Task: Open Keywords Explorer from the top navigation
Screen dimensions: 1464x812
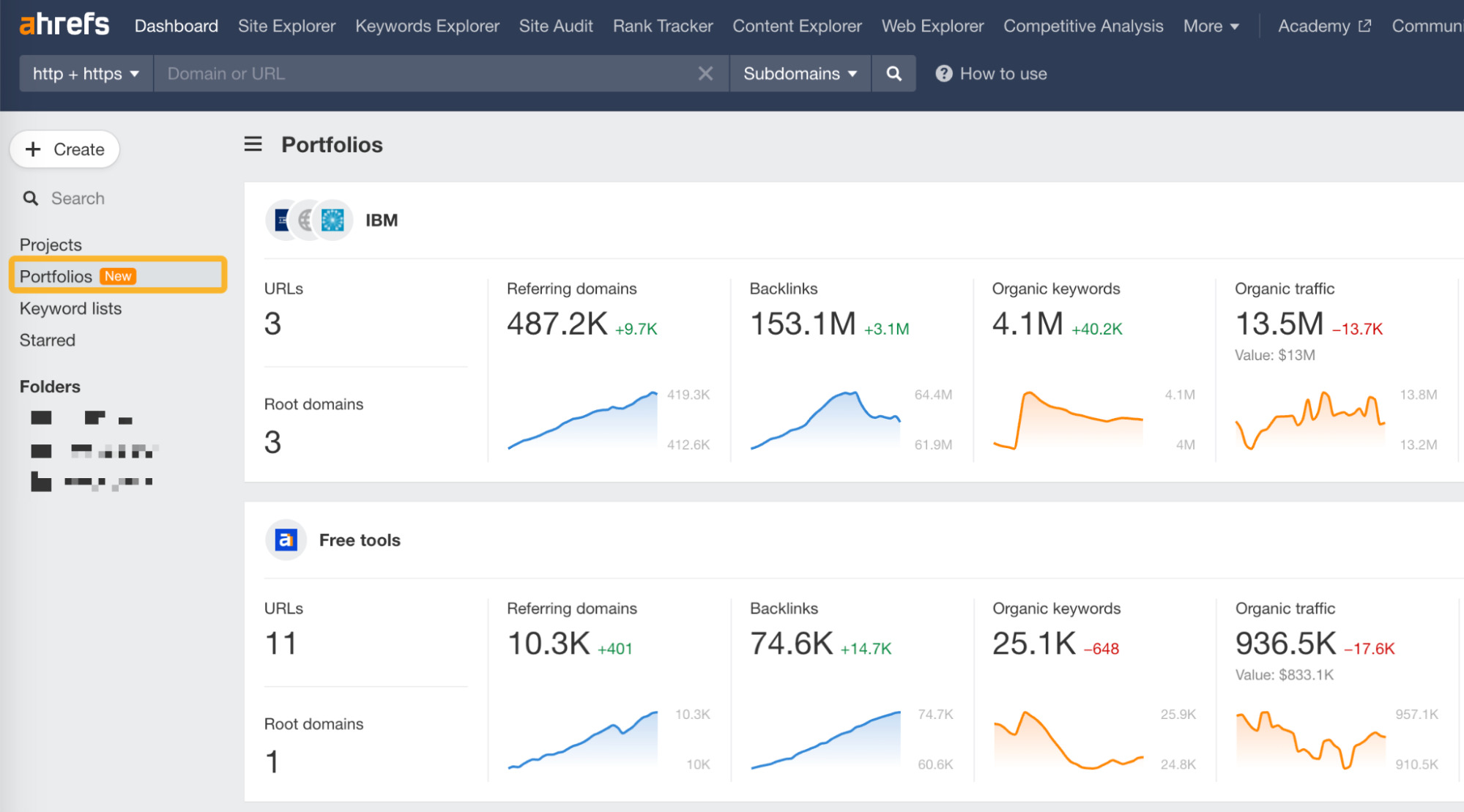Action: tap(427, 26)
